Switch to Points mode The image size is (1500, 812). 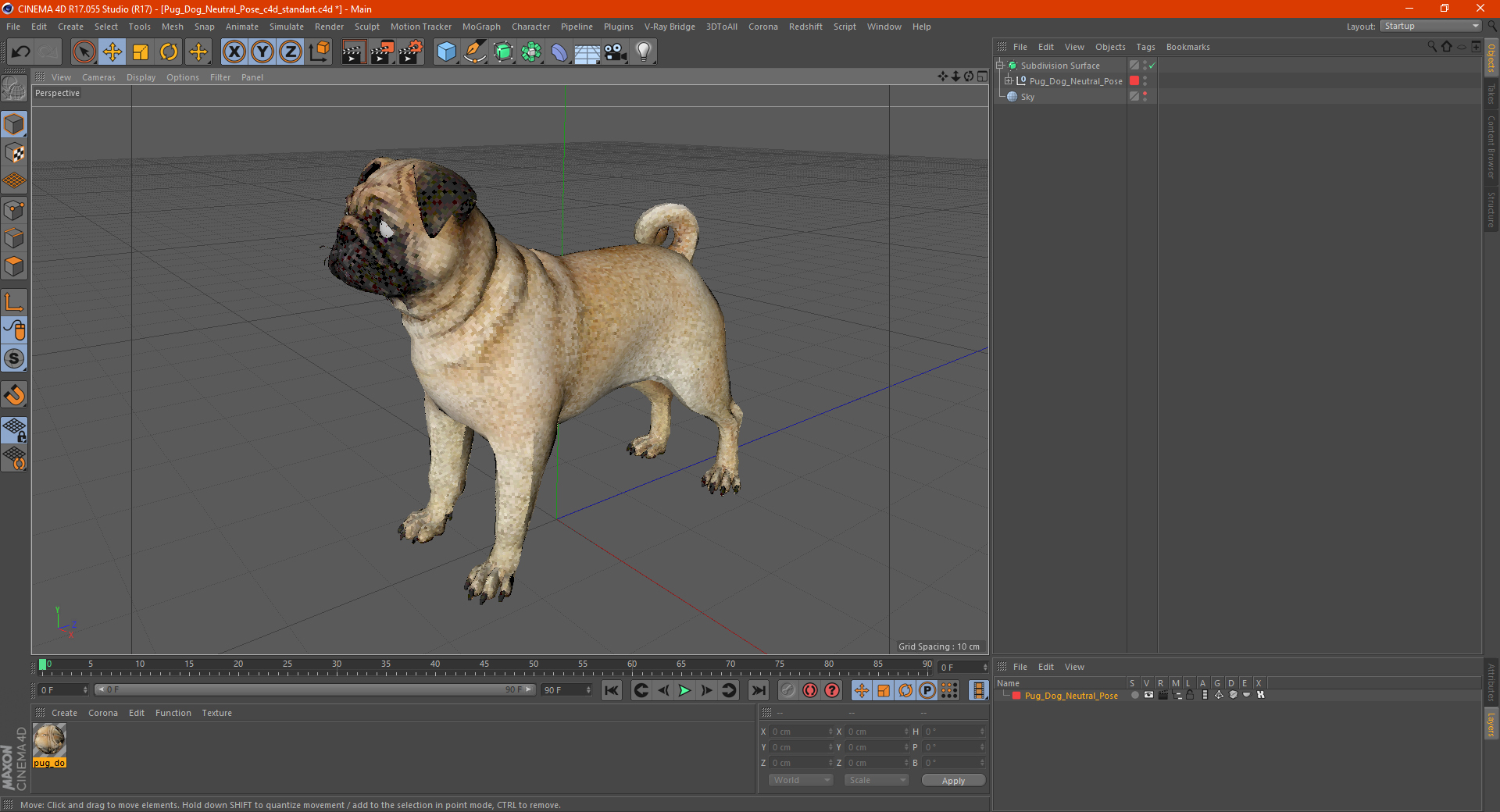[14, 210]
